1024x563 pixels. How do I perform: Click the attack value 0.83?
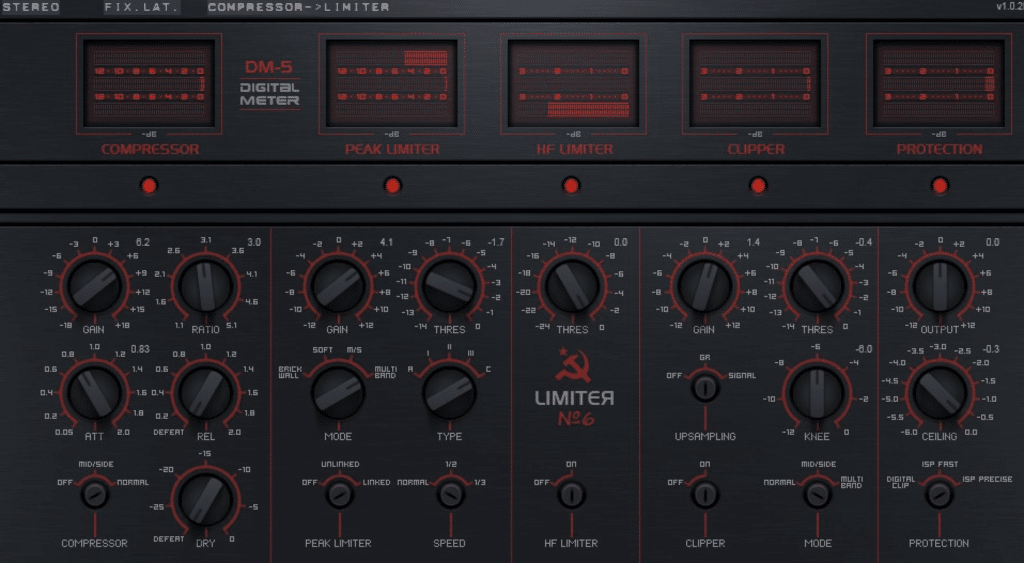point(140,349)
